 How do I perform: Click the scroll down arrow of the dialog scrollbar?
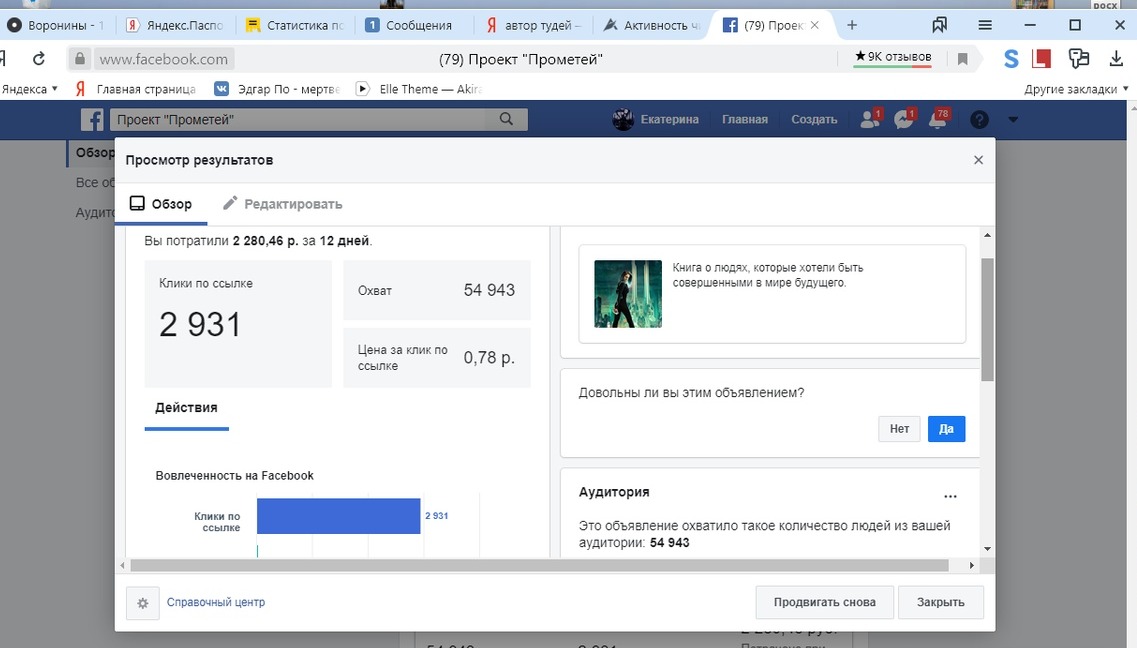click(987, 549)
